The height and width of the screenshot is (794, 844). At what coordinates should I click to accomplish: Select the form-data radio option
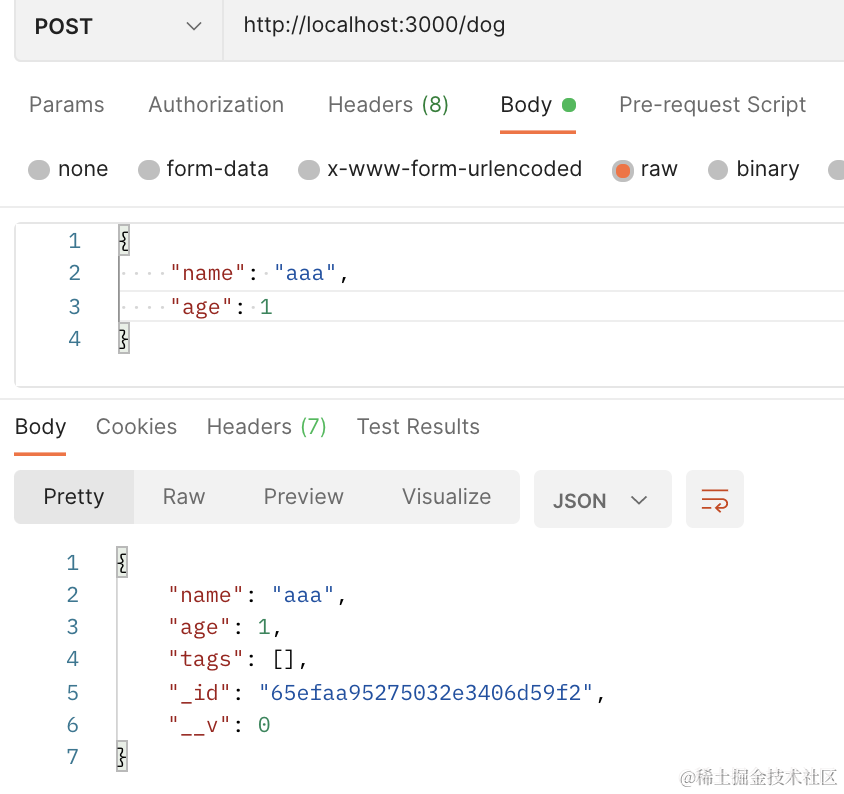click(x=149, y=170)
